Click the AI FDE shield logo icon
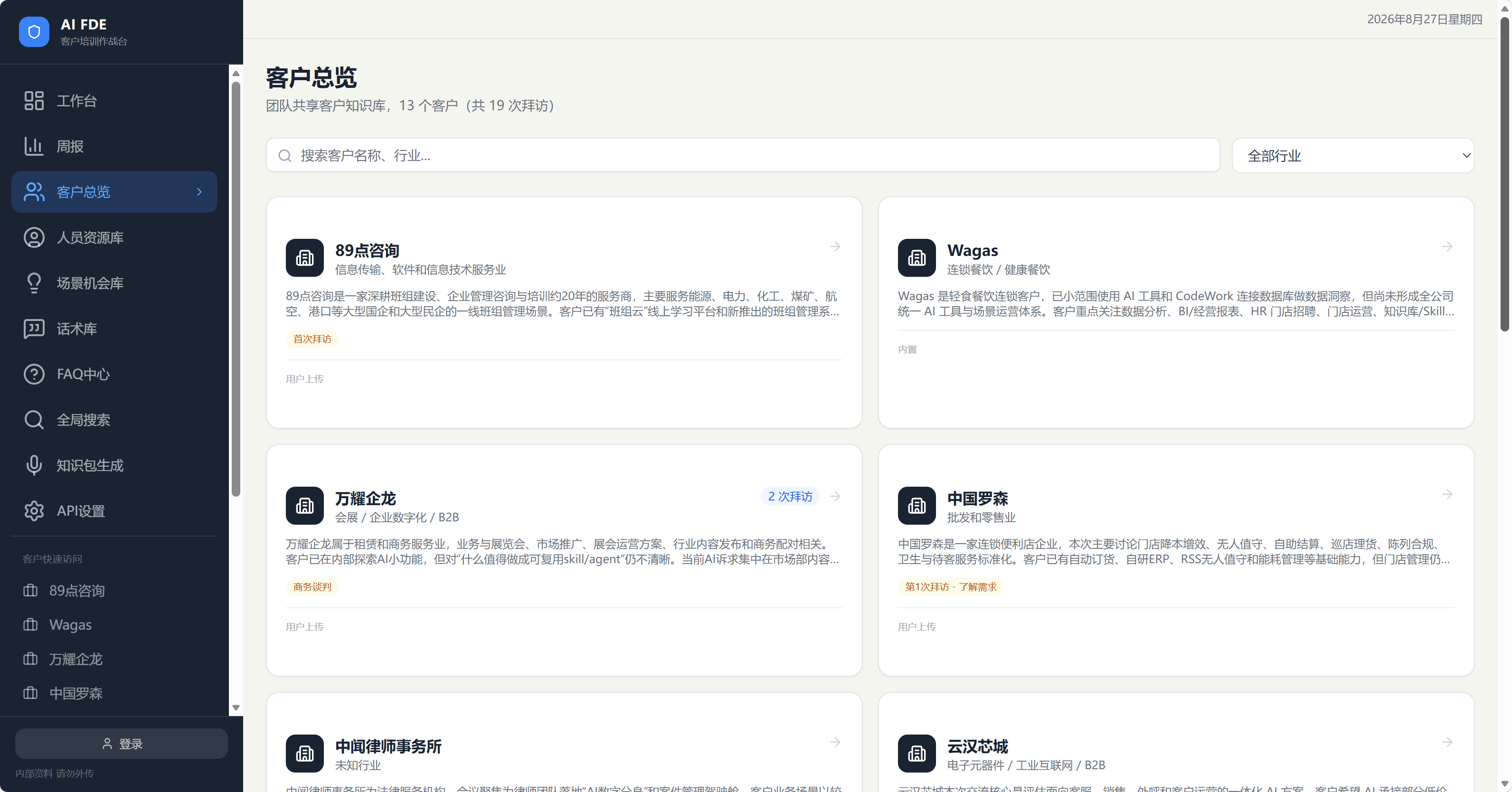Image resolution: width=1512 pixels, height=792 pixels. [34, 32]
